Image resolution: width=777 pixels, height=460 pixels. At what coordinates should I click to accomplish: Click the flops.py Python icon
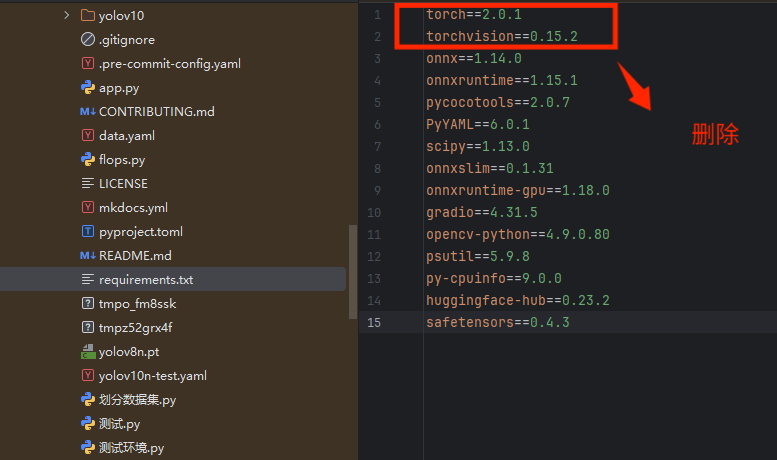click(88, 160)
